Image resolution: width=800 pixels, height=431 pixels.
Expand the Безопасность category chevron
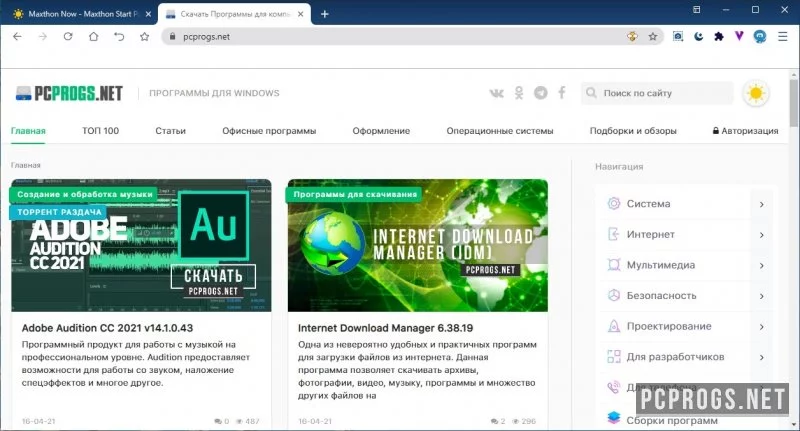[x=761, y=296]
